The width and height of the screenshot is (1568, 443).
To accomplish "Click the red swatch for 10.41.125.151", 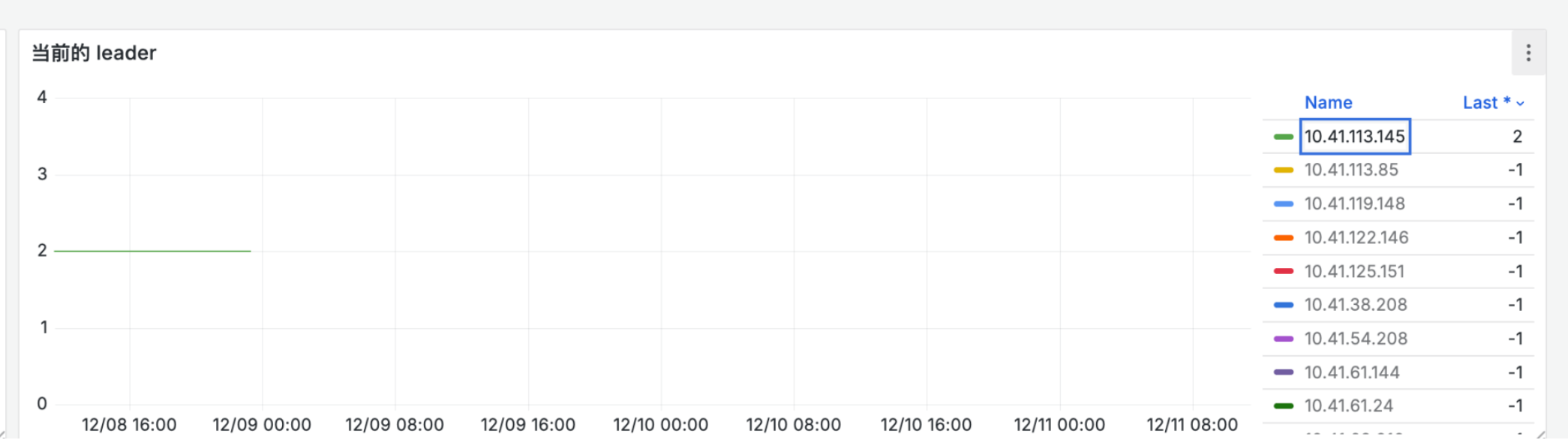I will 1283,271.
